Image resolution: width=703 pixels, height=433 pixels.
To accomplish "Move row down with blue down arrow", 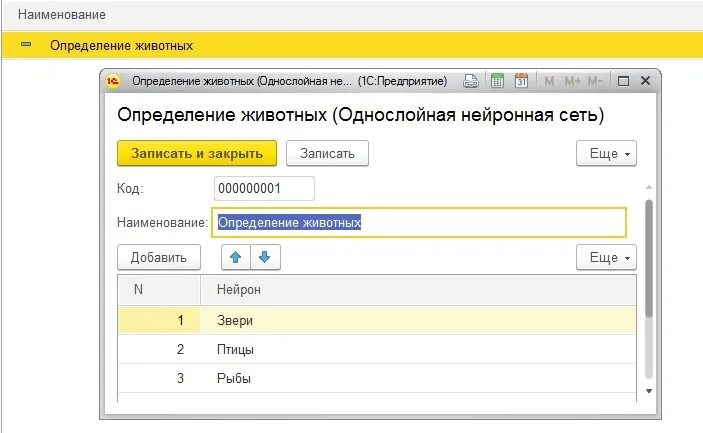I will coord(265,257).
